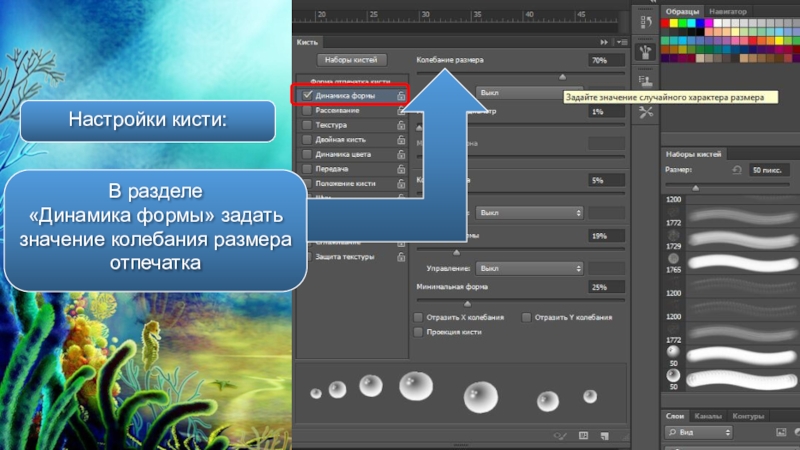Open Выкл dropdown below the 5% field
Viewport: 800px width, 450px height.
click(x=529, y=213)
